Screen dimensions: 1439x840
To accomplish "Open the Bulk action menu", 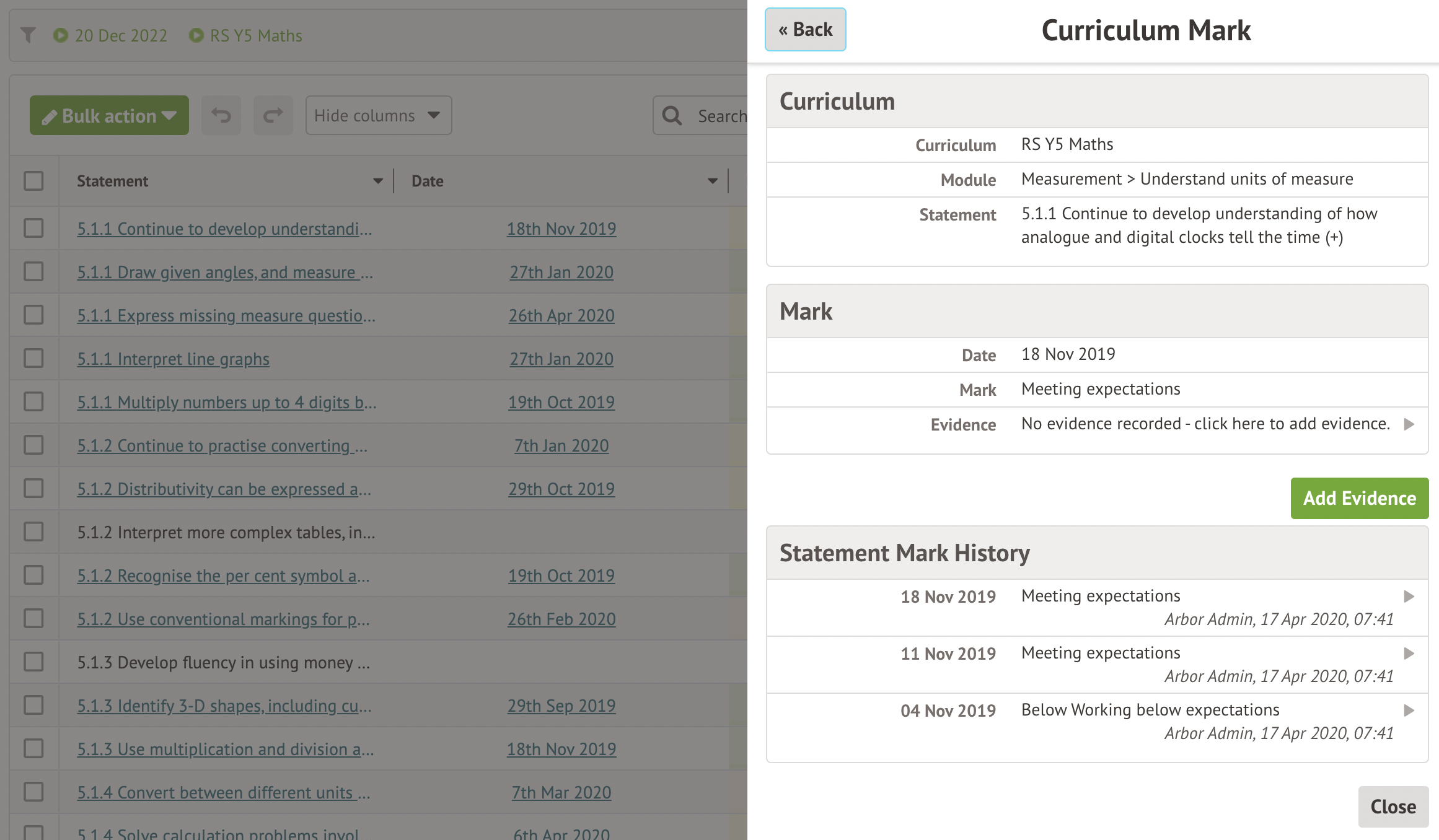I will click(x=108, y=115).
